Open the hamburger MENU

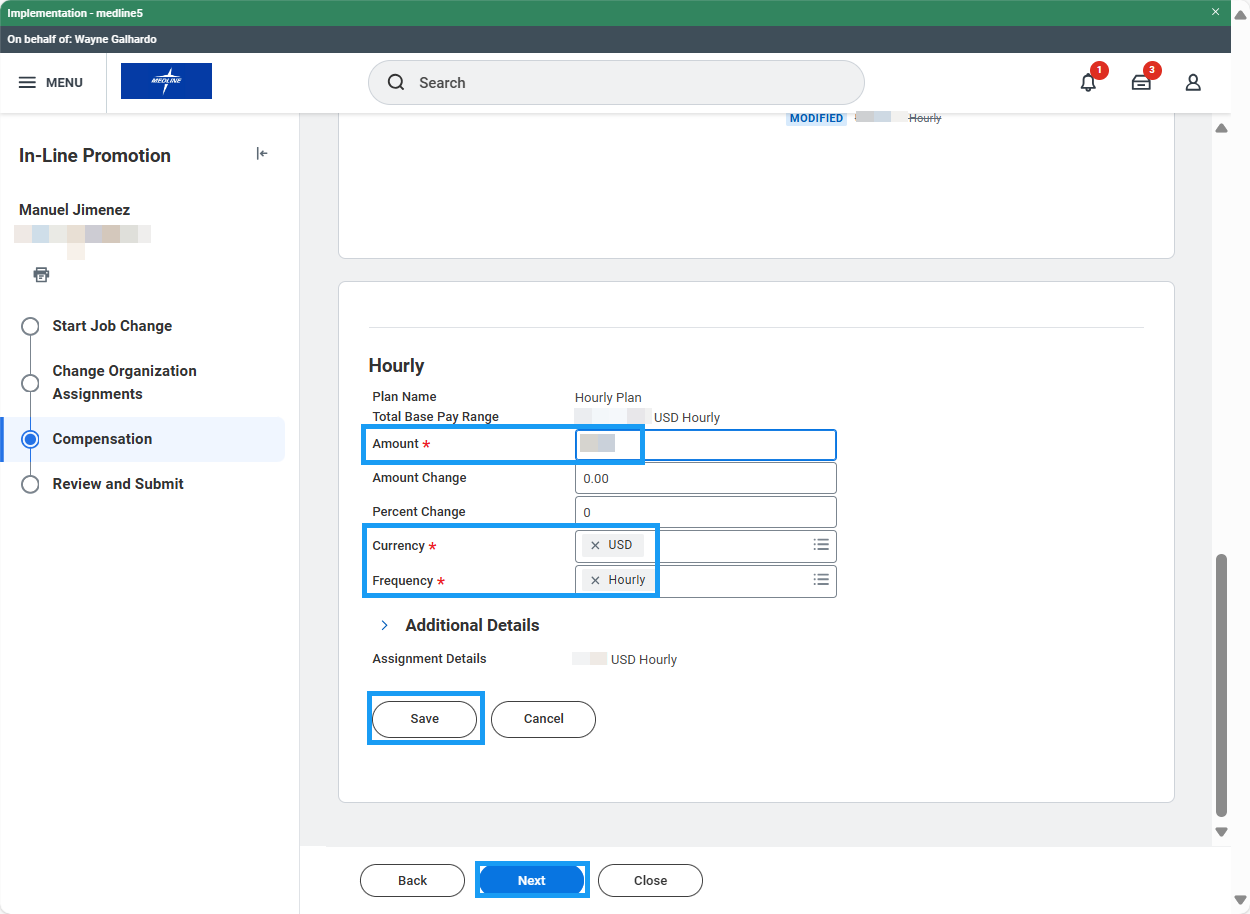pyautogui.click(x=50, y=83)
